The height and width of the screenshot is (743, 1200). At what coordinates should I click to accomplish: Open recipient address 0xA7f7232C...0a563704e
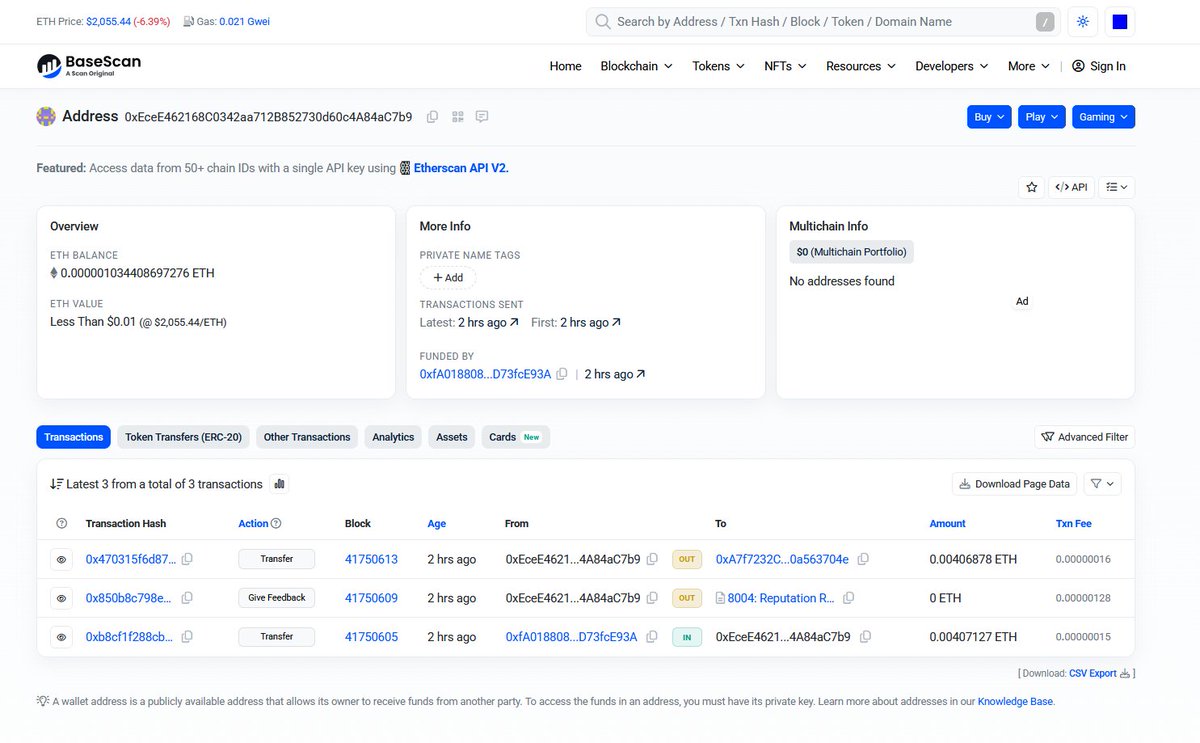click(x=782, y=559)
